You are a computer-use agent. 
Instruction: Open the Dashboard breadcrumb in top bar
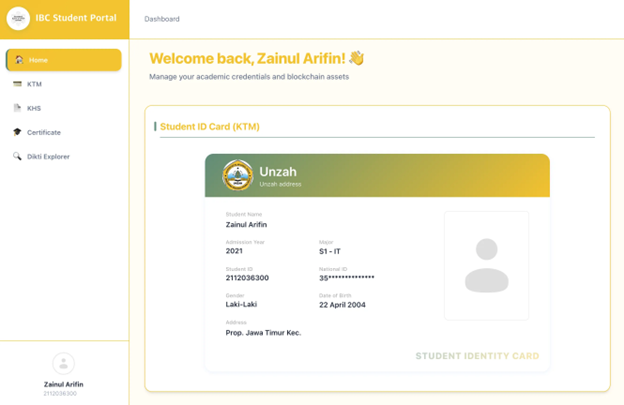(x=162, y=19)
